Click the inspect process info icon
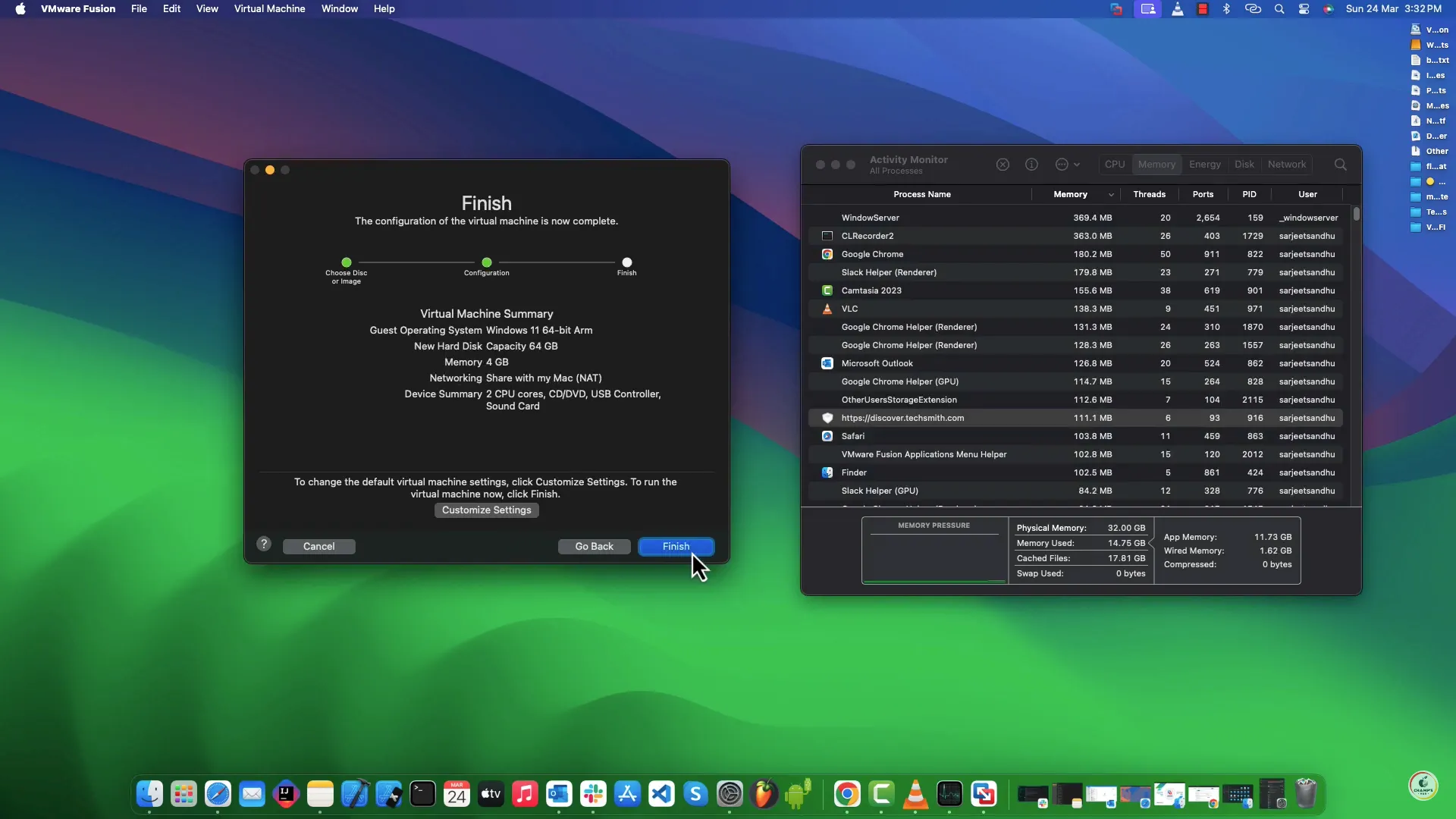The image size is (1456, 819). (1031, 165)
